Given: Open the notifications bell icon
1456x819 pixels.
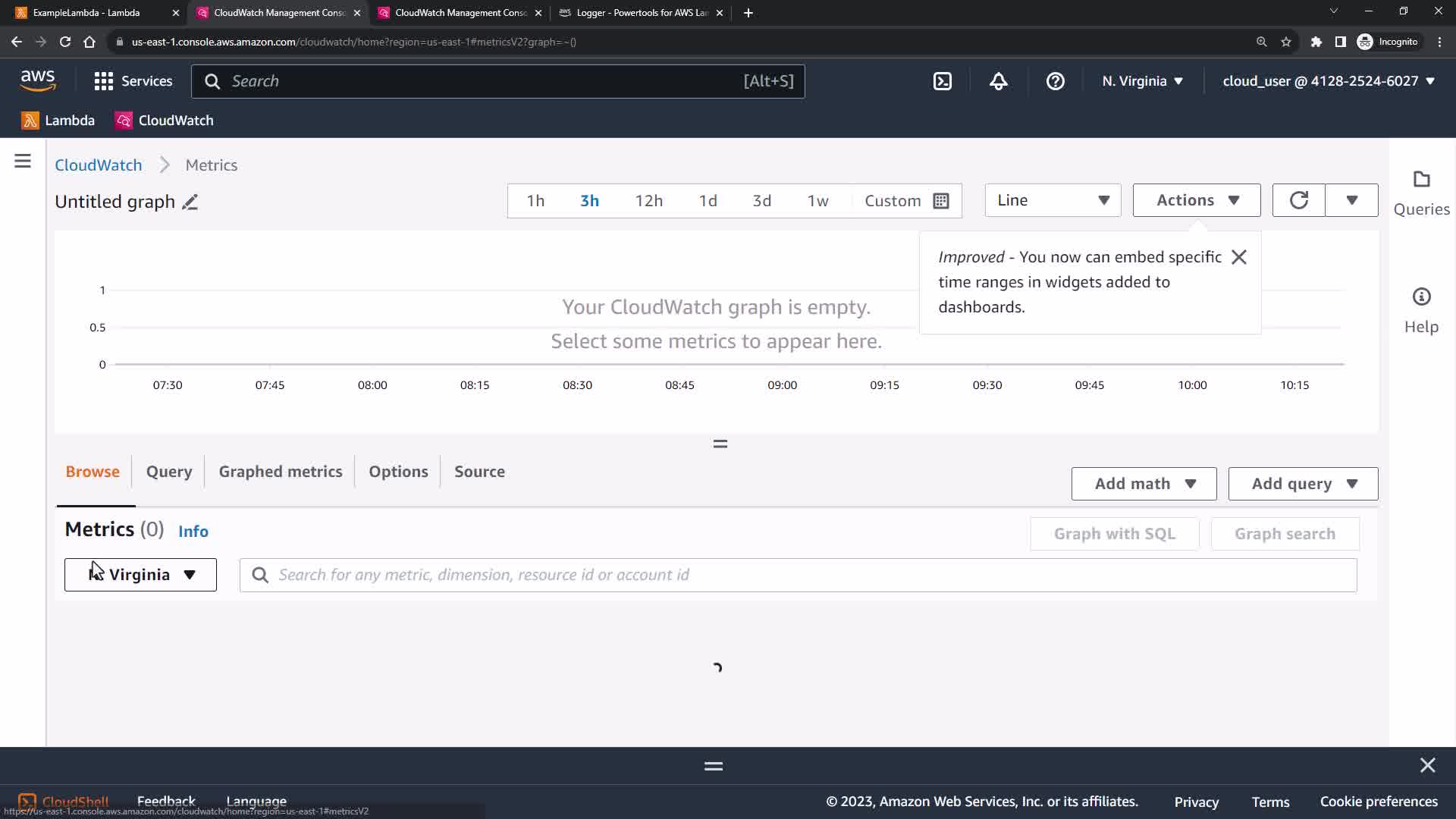Looking at the screenshot, I should coord(999,81).
